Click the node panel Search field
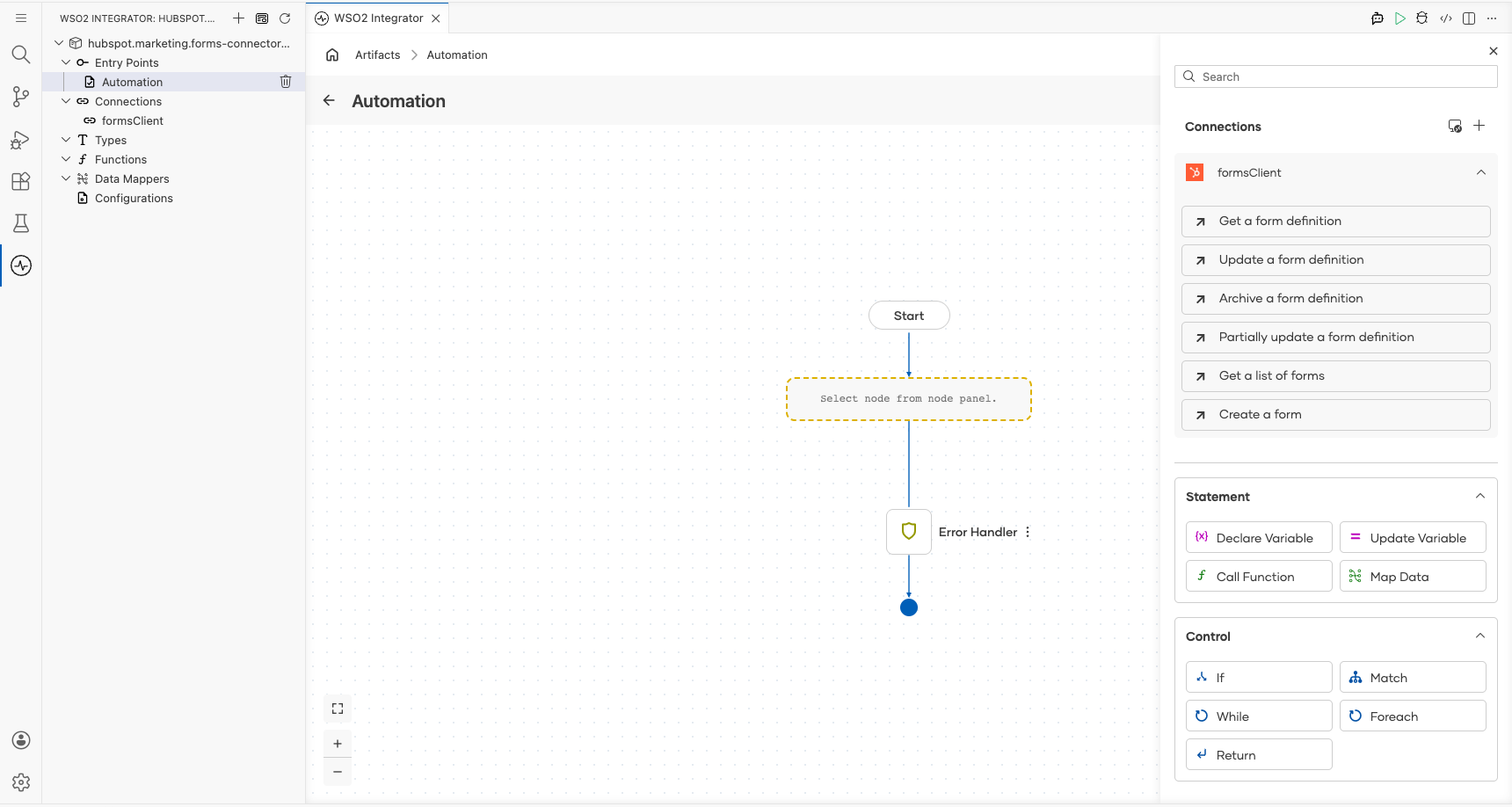The height and width of the screenshot is (807, 1512). click(x=1335, y=76)
